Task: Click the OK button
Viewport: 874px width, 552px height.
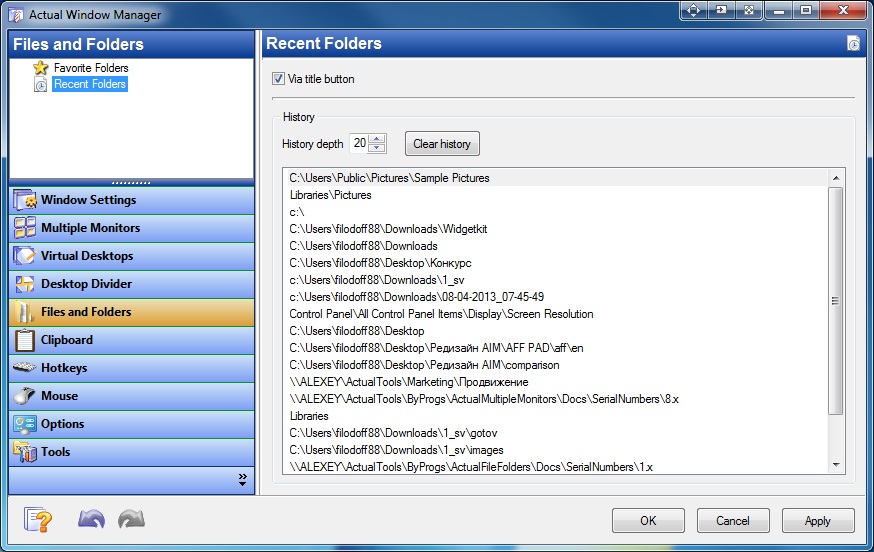Action: point(648,521)
